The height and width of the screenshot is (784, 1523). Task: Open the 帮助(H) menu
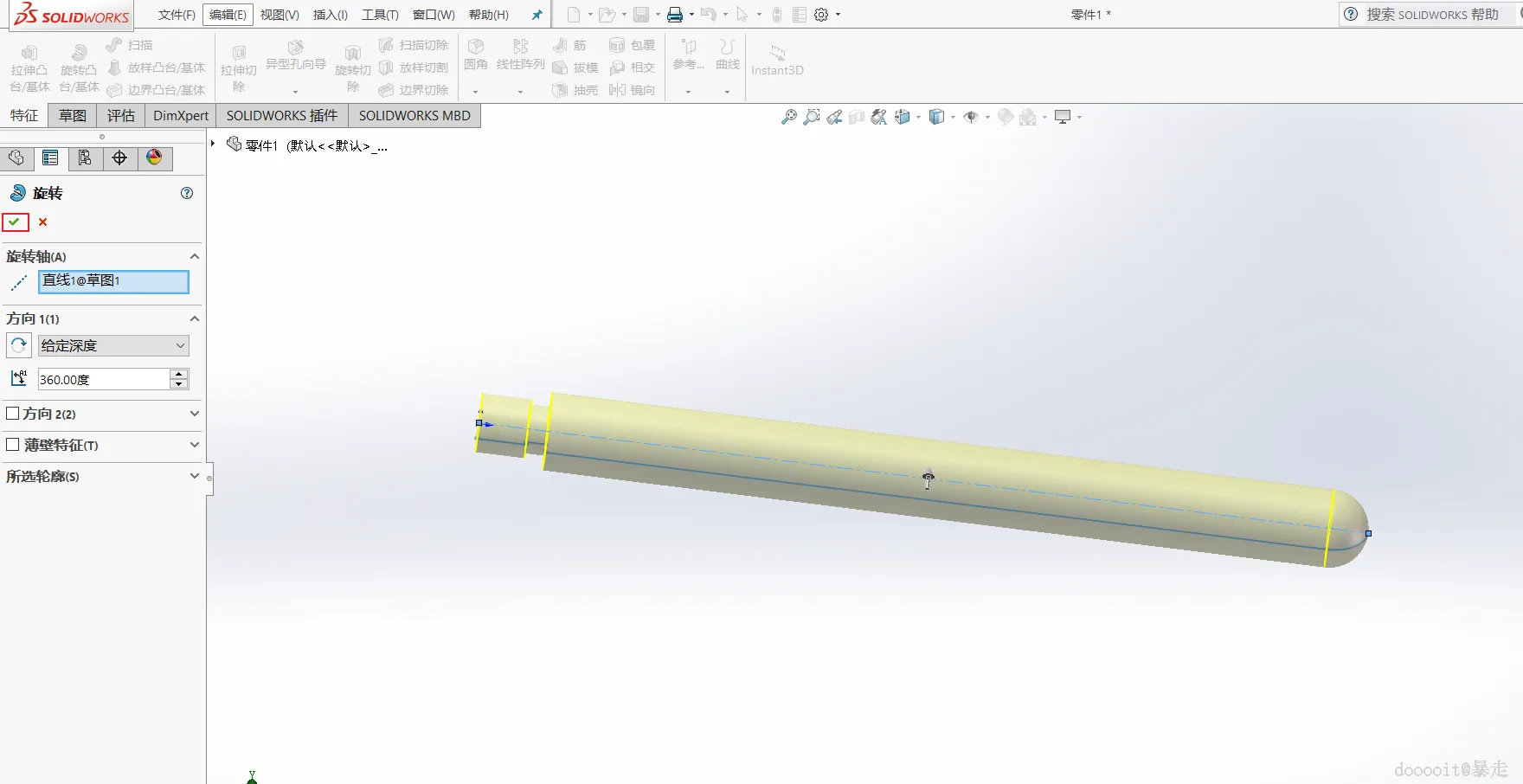tap(489, 15)
